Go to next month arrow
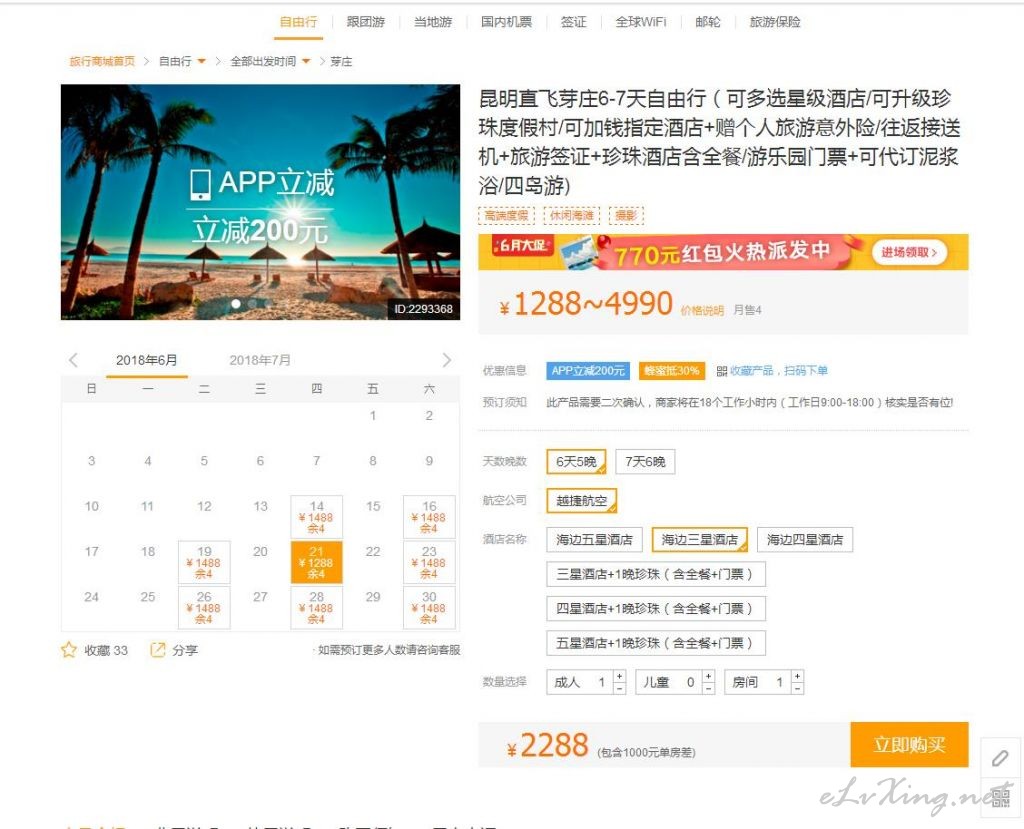1024x829 pixels. (447, 360)
